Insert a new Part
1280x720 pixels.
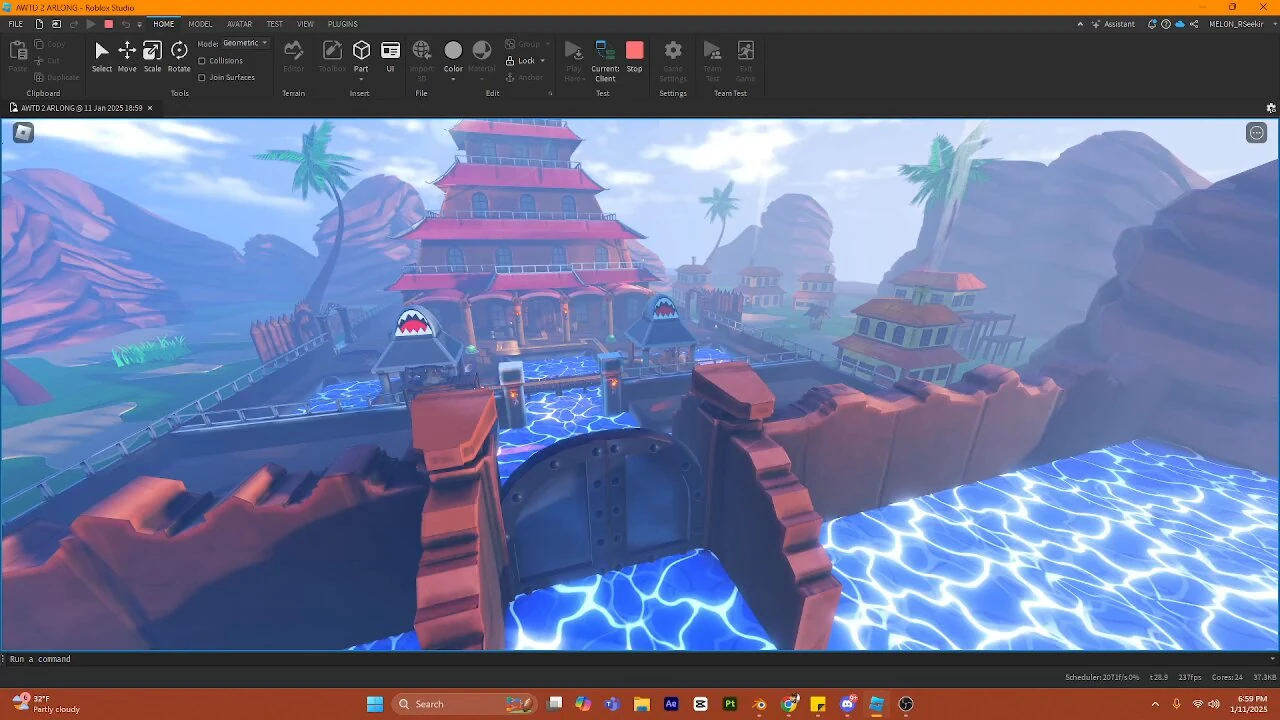[x=361, y=52]
